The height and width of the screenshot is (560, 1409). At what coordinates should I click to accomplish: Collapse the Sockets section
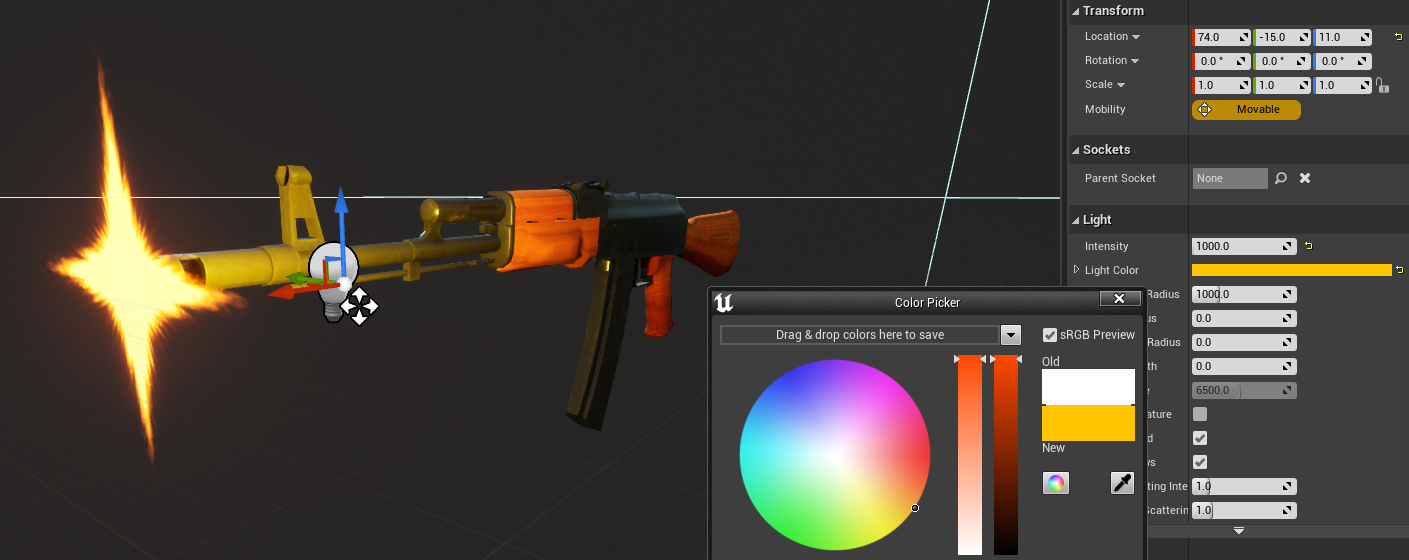(1076, 150)
